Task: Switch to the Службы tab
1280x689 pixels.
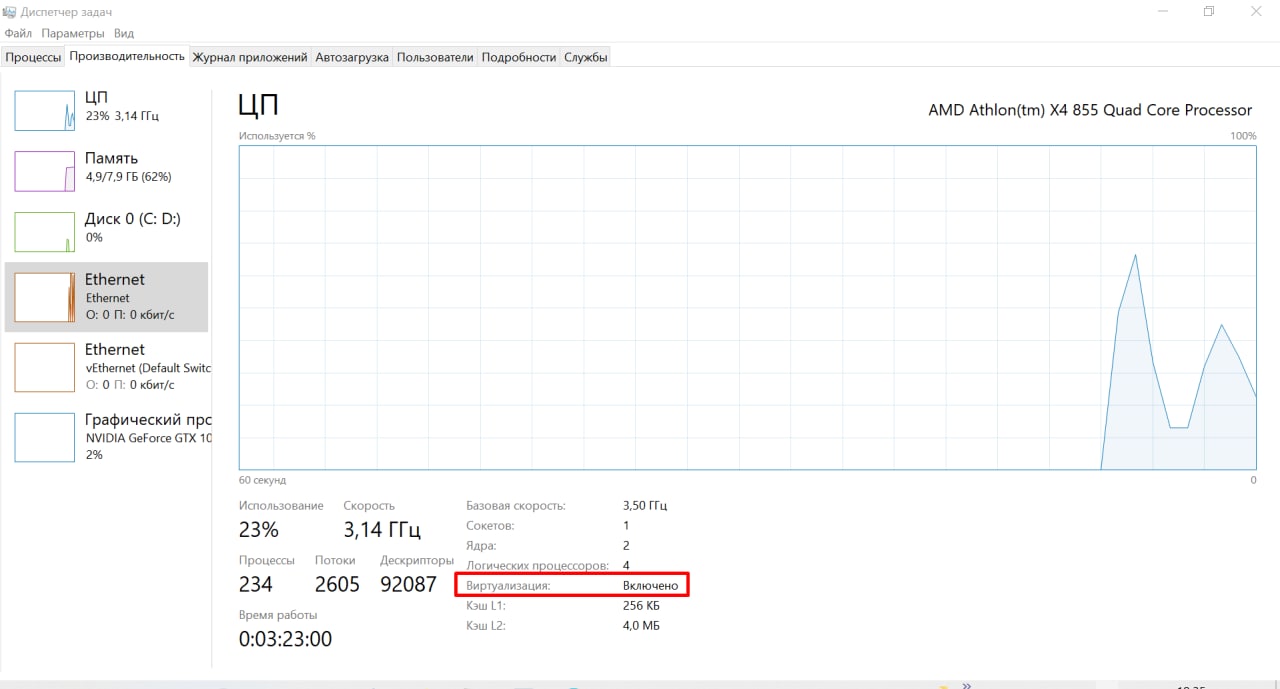Action: [586, 57]
